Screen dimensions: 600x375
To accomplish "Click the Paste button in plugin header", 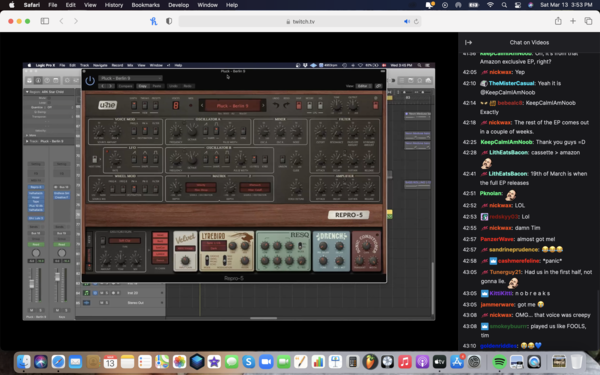I will (x=157, y=86).
